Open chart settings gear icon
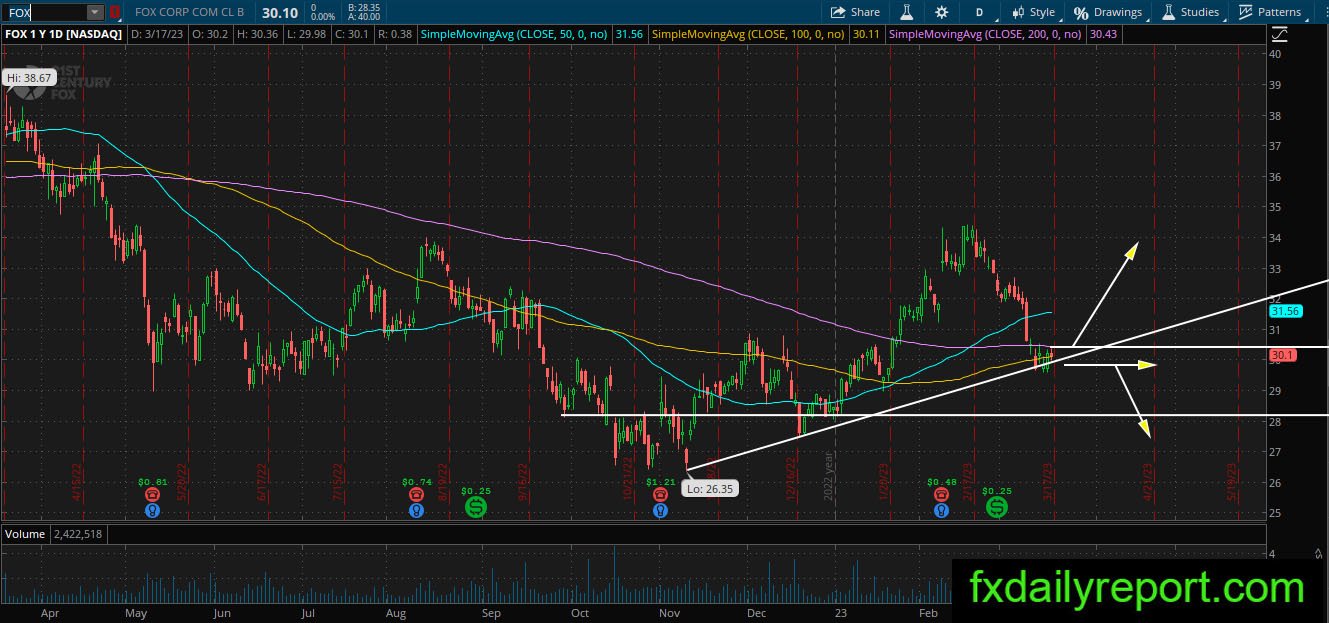This screenshot has height=623, width=1329. [x=941, y=12]
